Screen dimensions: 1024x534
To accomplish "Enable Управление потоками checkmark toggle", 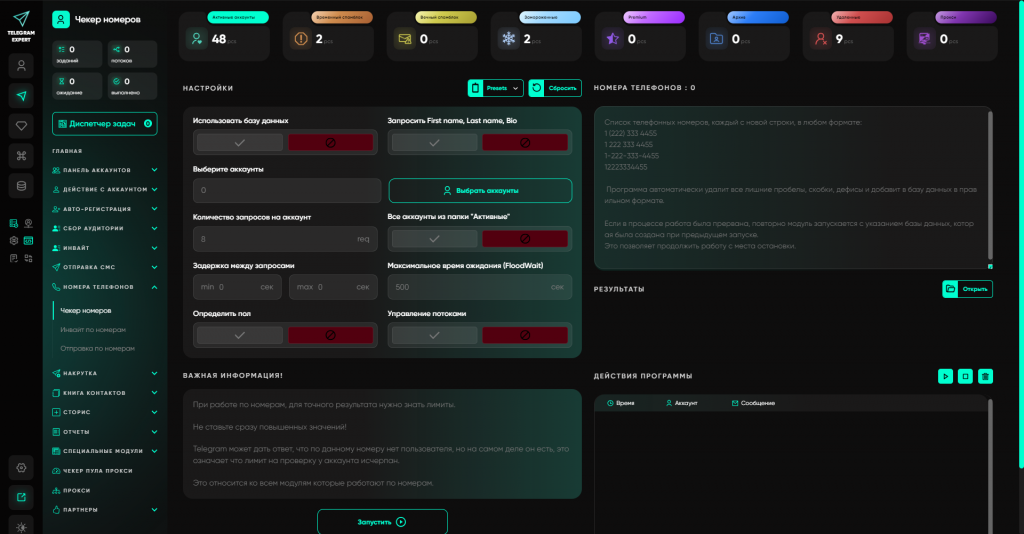I will click(x=432, y=335).
